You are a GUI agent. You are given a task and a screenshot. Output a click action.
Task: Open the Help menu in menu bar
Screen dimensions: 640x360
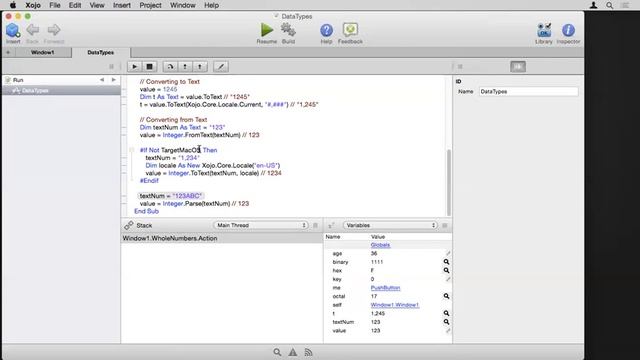[211, 5]
